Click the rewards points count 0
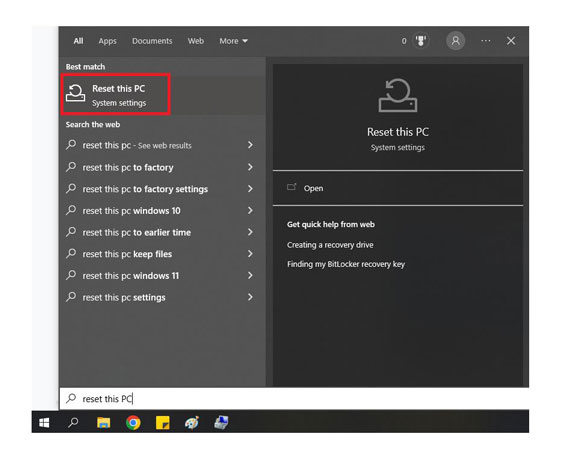This screenshot has height=450, width=580. pyautogui.click(x=404, y=41)
